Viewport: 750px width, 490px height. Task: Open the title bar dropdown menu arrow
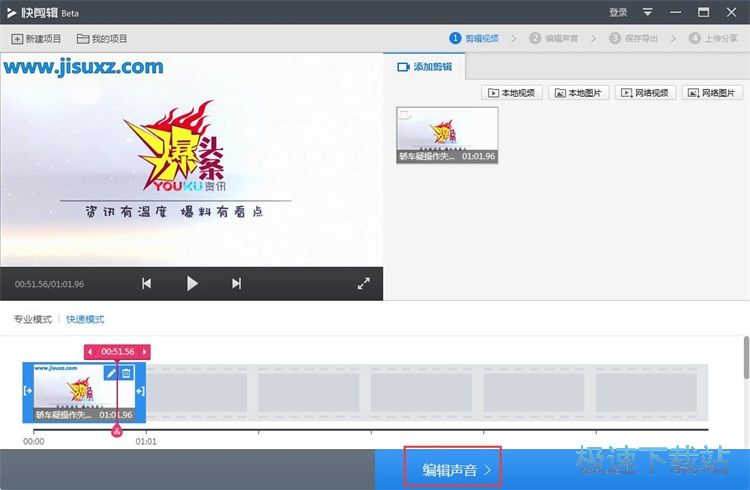pyautogui.click(x=647, y=12)
